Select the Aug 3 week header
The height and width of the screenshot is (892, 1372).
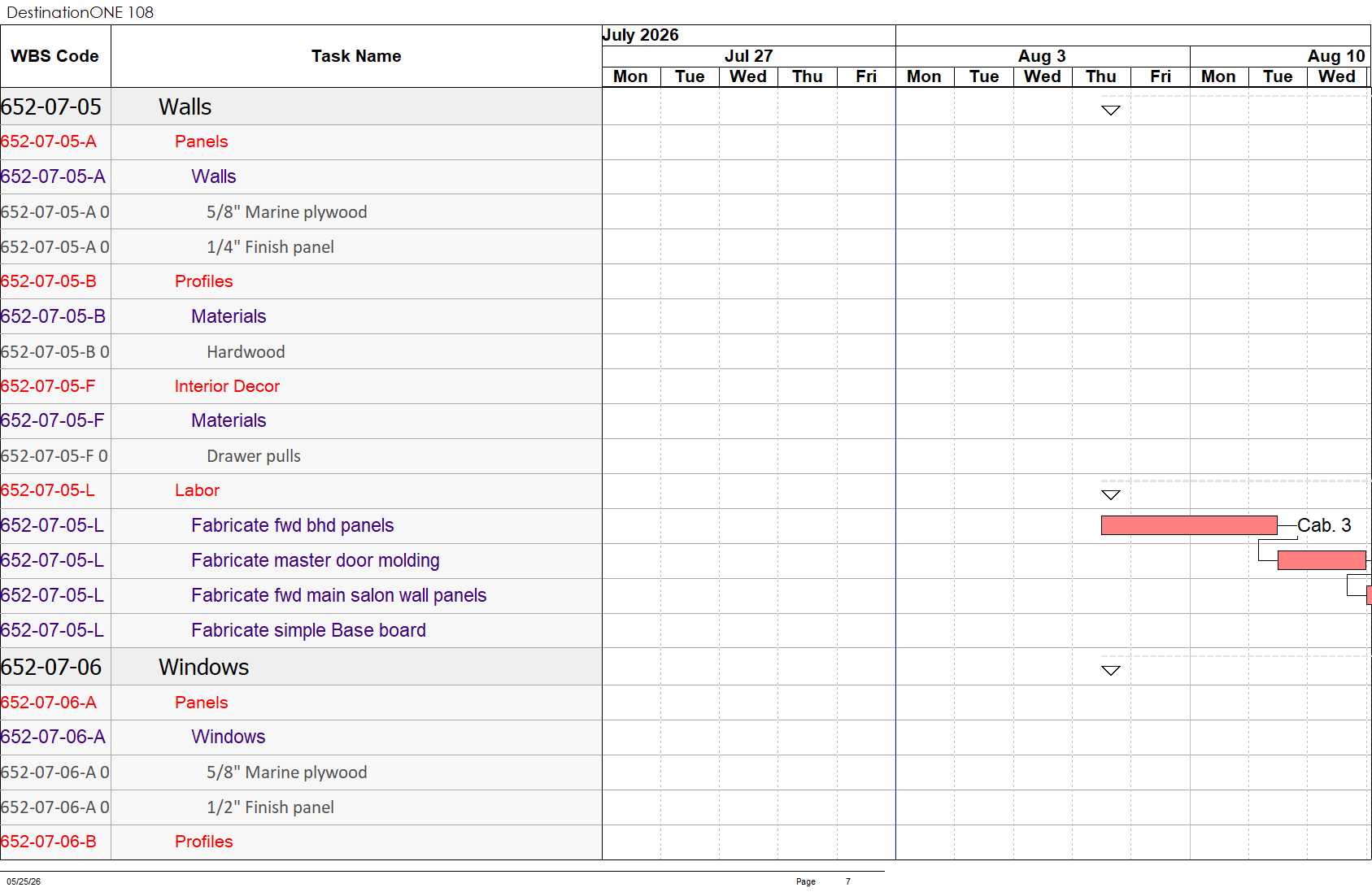coord(1043,56)
